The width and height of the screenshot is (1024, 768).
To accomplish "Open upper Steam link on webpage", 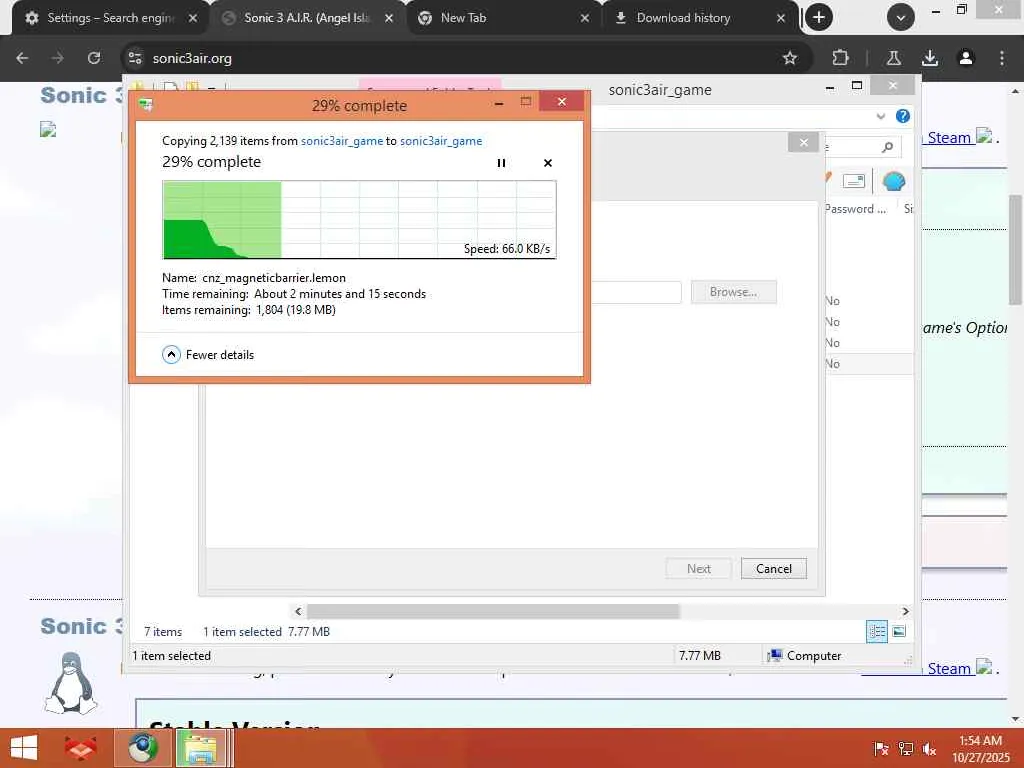I will point(949,138).
